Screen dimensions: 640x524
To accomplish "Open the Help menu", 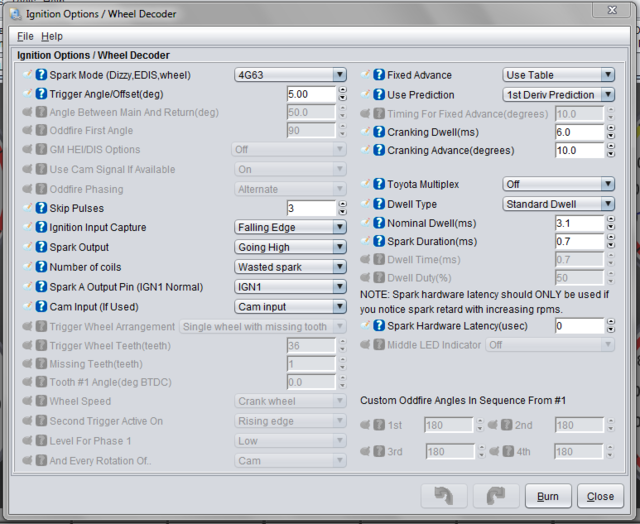I will coord(52,36).
